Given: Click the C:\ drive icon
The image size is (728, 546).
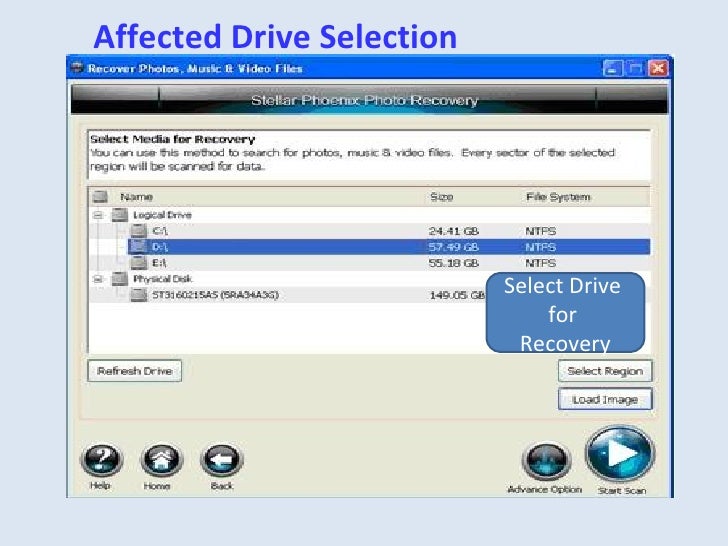Looking at the screenshot, I should tap(138, 230).
